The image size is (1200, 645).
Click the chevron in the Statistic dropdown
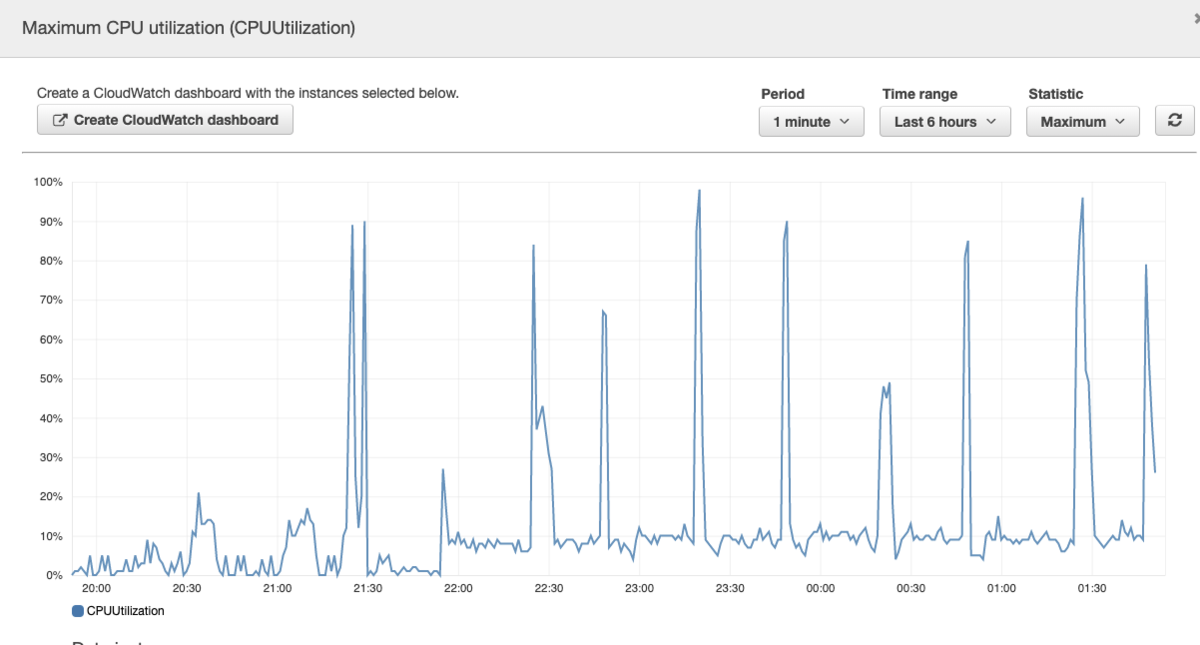point(1120,121)
